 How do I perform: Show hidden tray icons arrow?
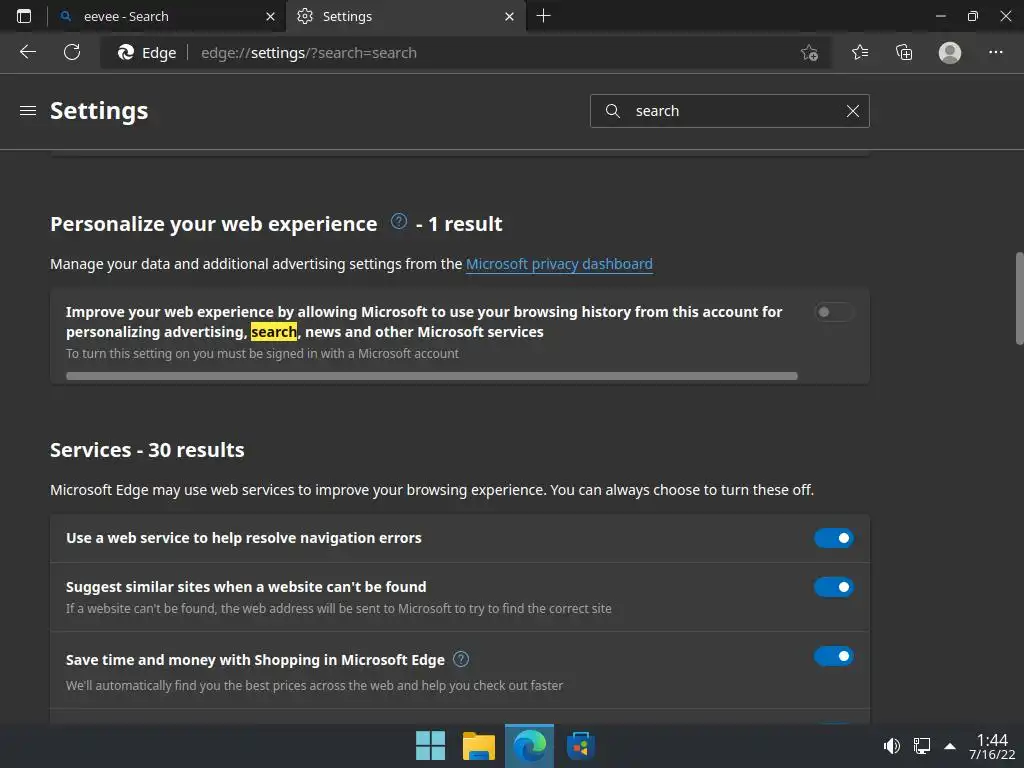950,746
